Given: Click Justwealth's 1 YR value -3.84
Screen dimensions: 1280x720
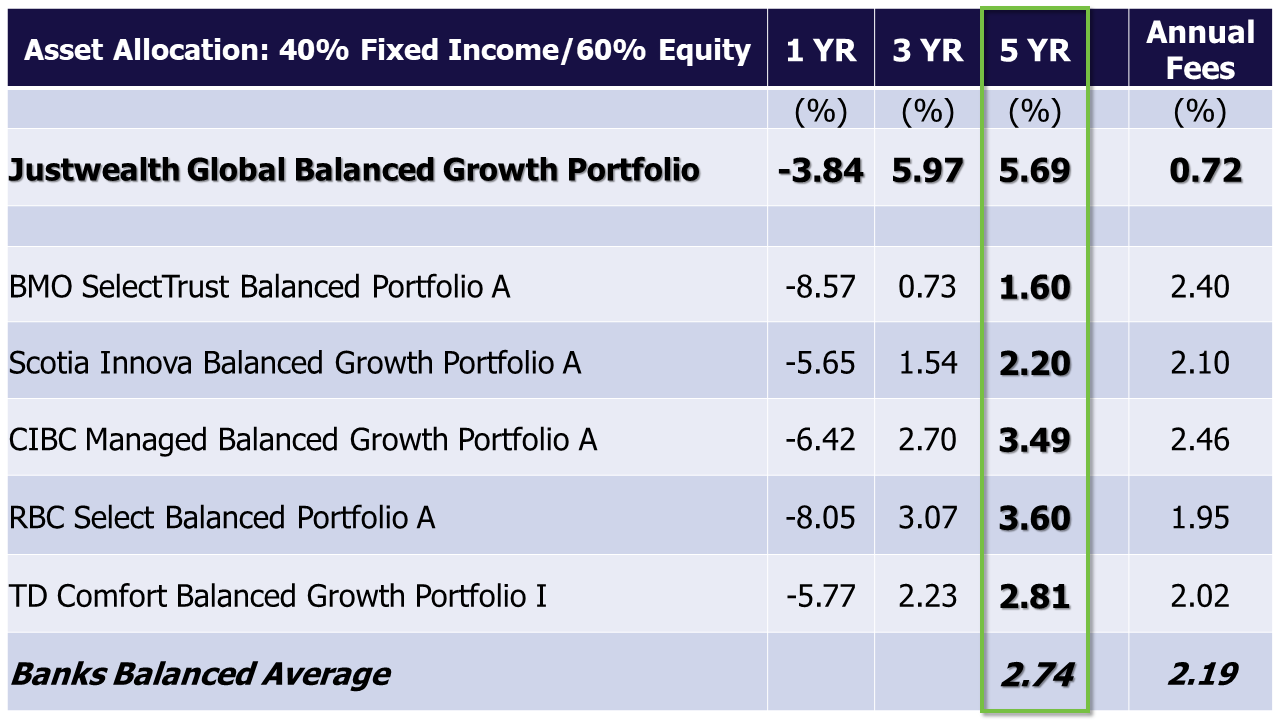Looking at the screenshot, I should point(821,170).
